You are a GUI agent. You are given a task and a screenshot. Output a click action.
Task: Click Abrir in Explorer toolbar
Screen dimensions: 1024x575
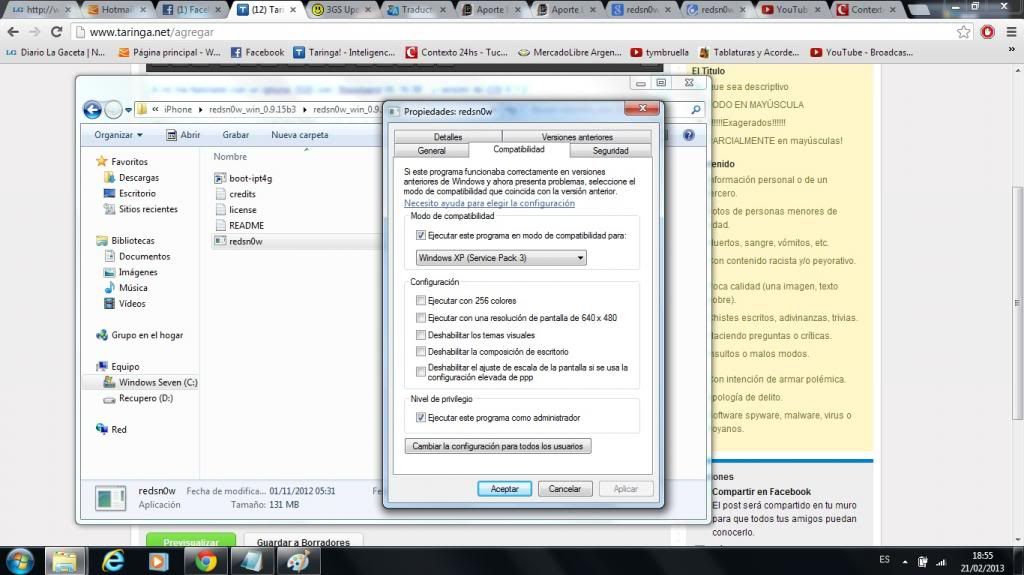point(183,135)
